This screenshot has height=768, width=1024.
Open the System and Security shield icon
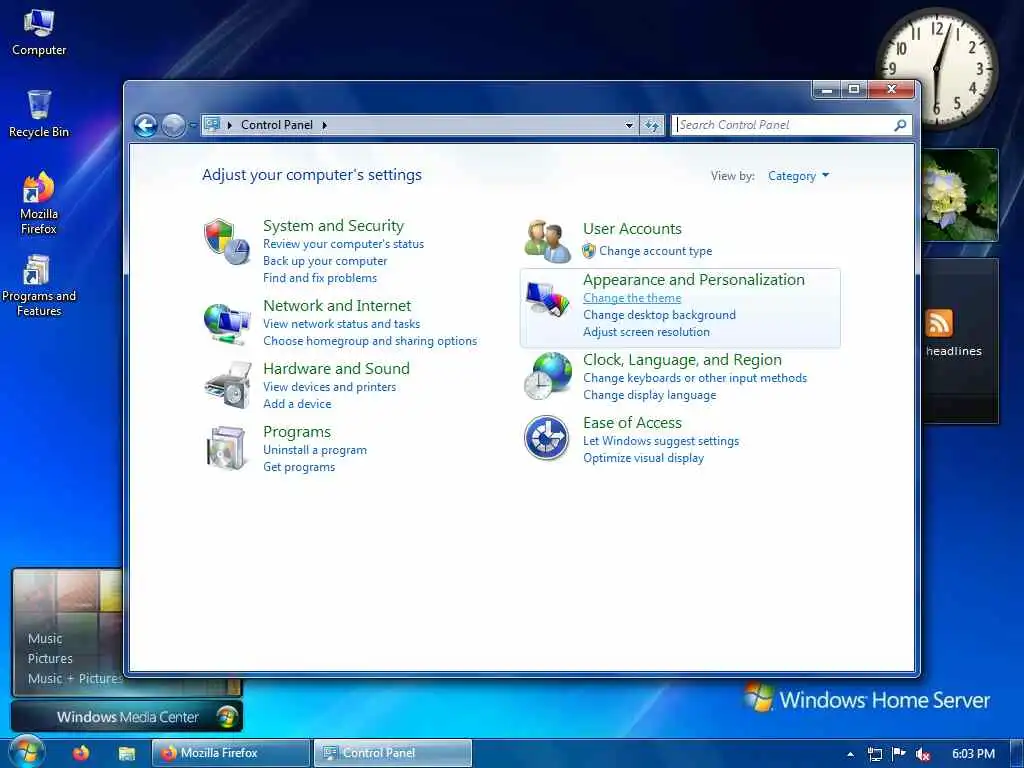coord(227,242)
